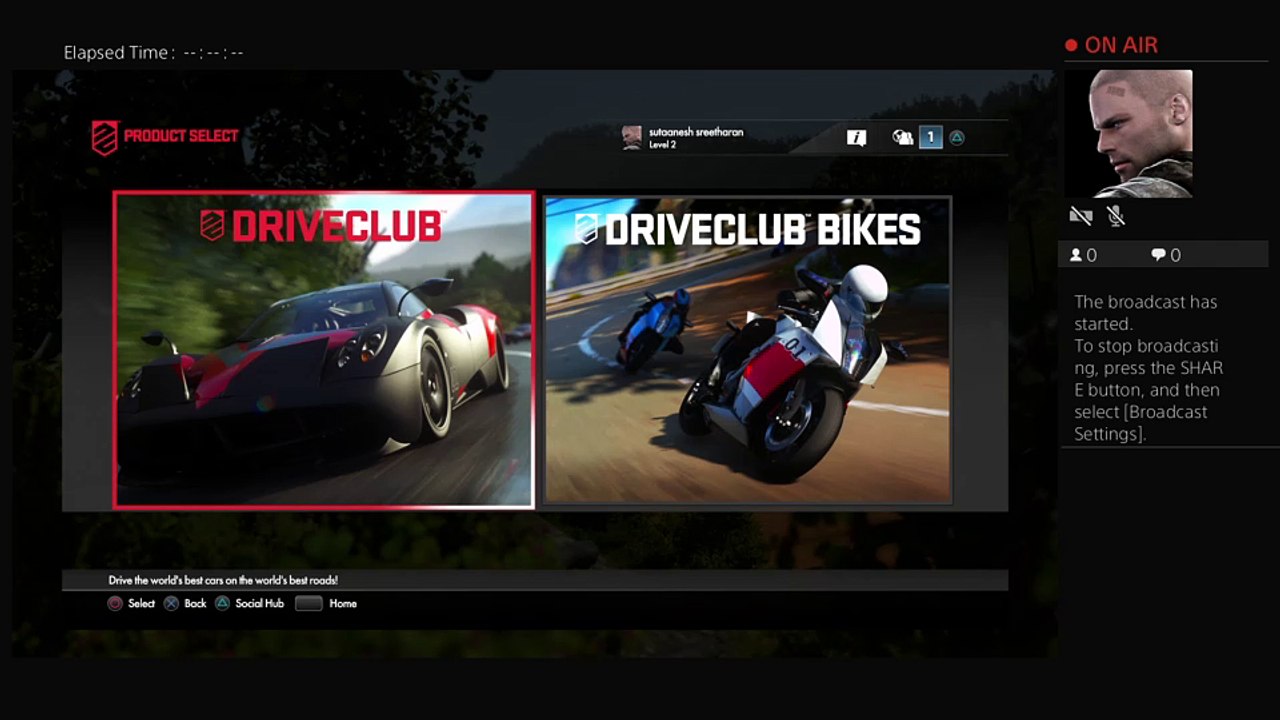Click the circle Select button prompt
The width and height of the screenshot is (1280, 720).
coord(115,604)
